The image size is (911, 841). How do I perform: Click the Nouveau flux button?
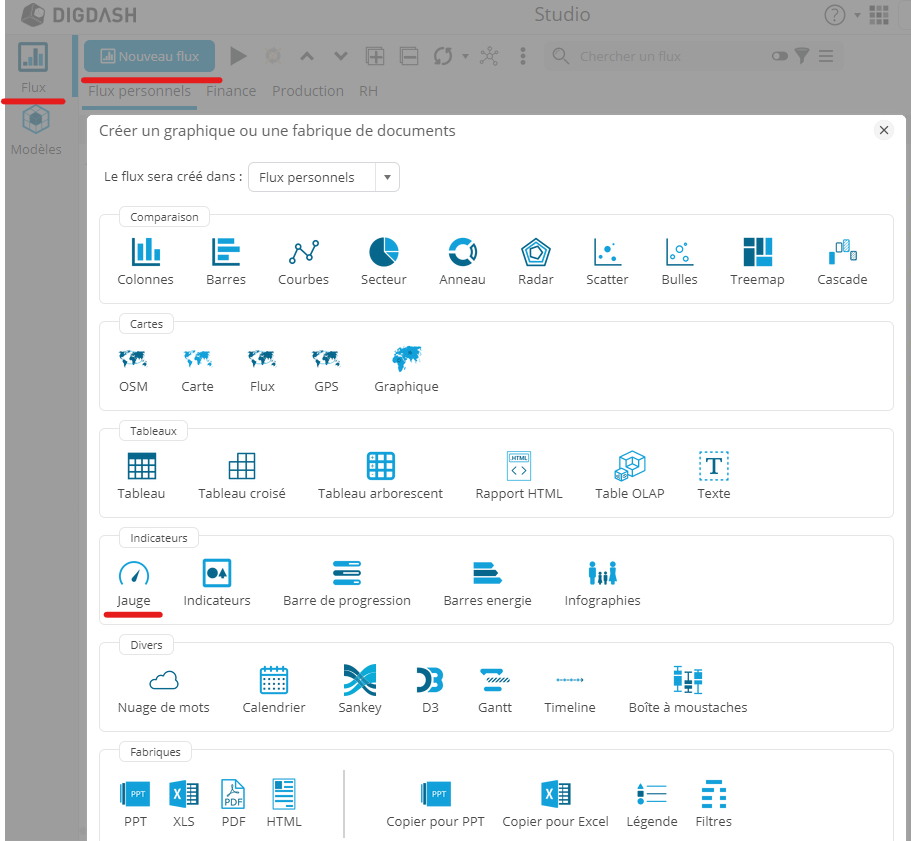pos(149,56)
